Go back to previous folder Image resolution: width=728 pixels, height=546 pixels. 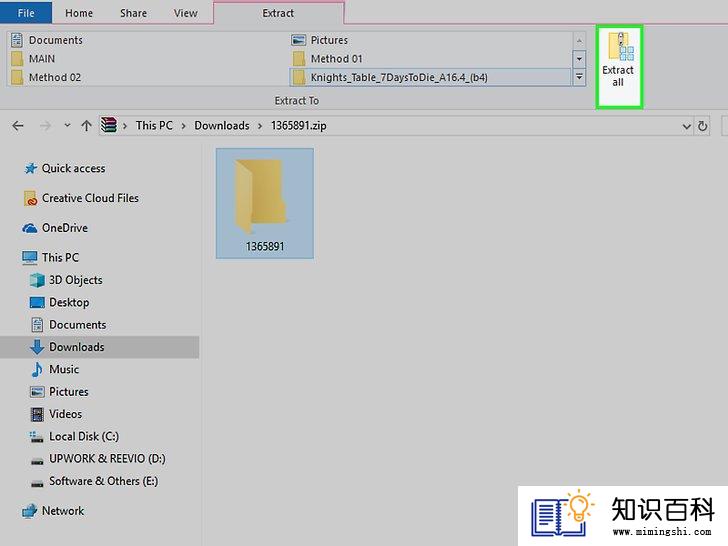pyautogui.click(x=18, y=126)
